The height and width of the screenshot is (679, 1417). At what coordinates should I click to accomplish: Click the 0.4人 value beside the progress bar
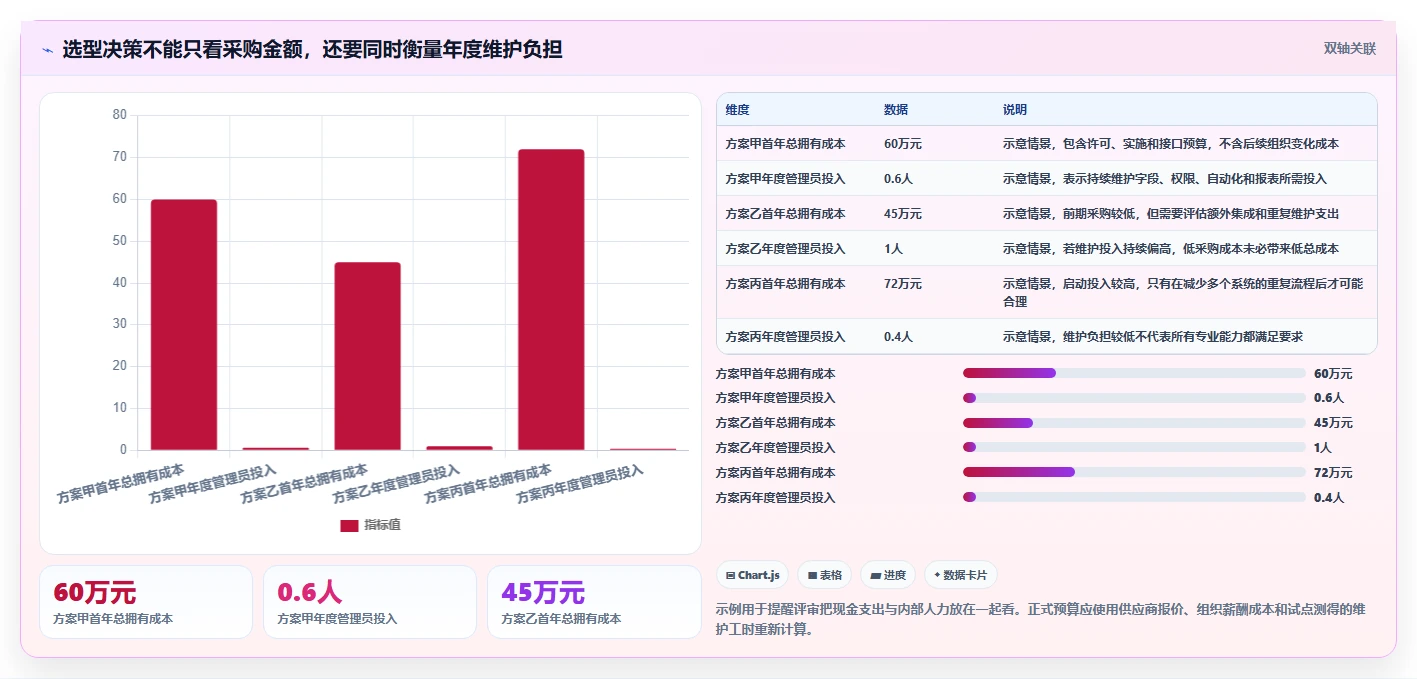pyautogui.click(x=1329, y=498)
